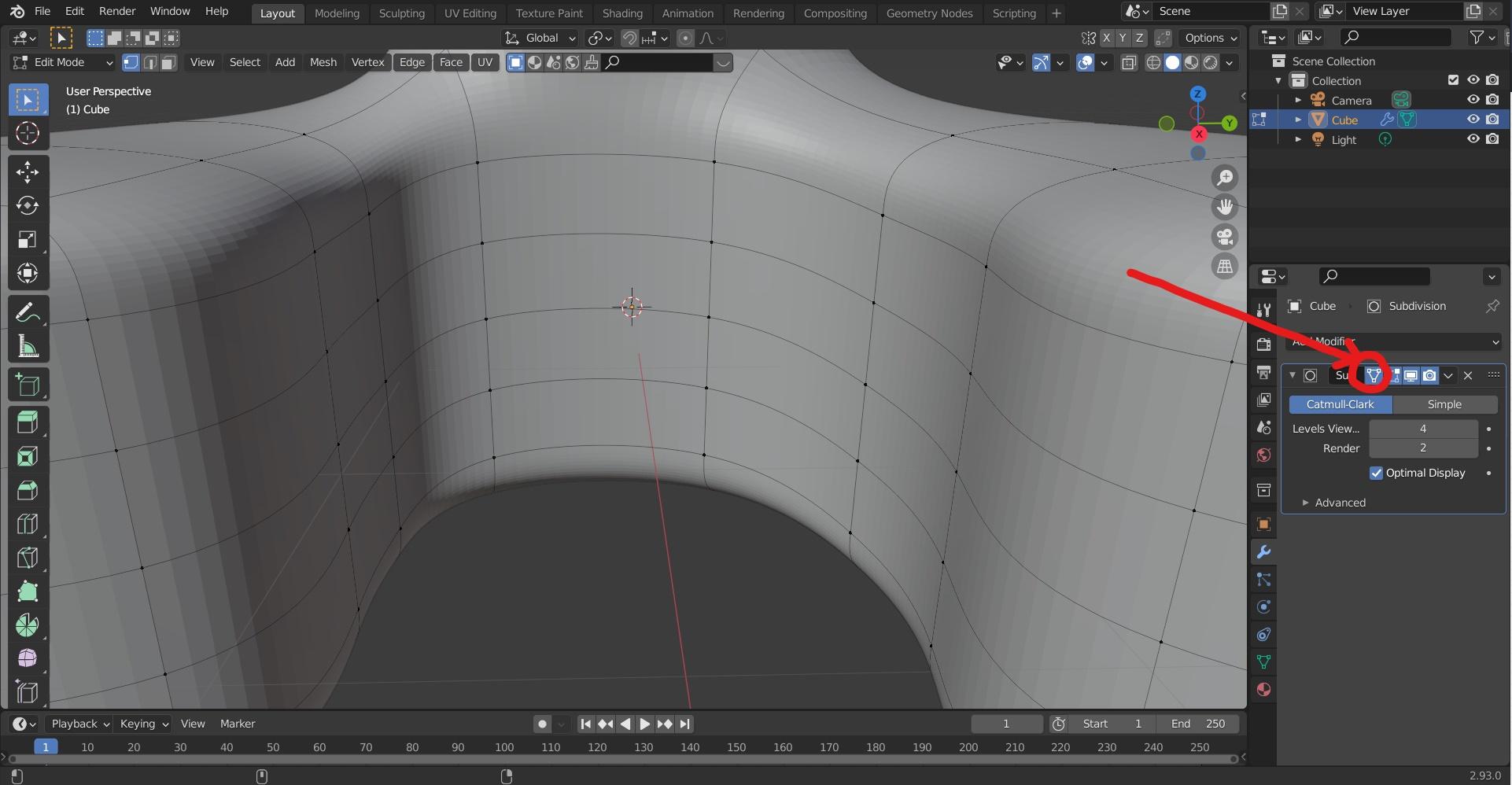
Task: Open the Modifier Properties wrench tab
Action: (1263, 551)
